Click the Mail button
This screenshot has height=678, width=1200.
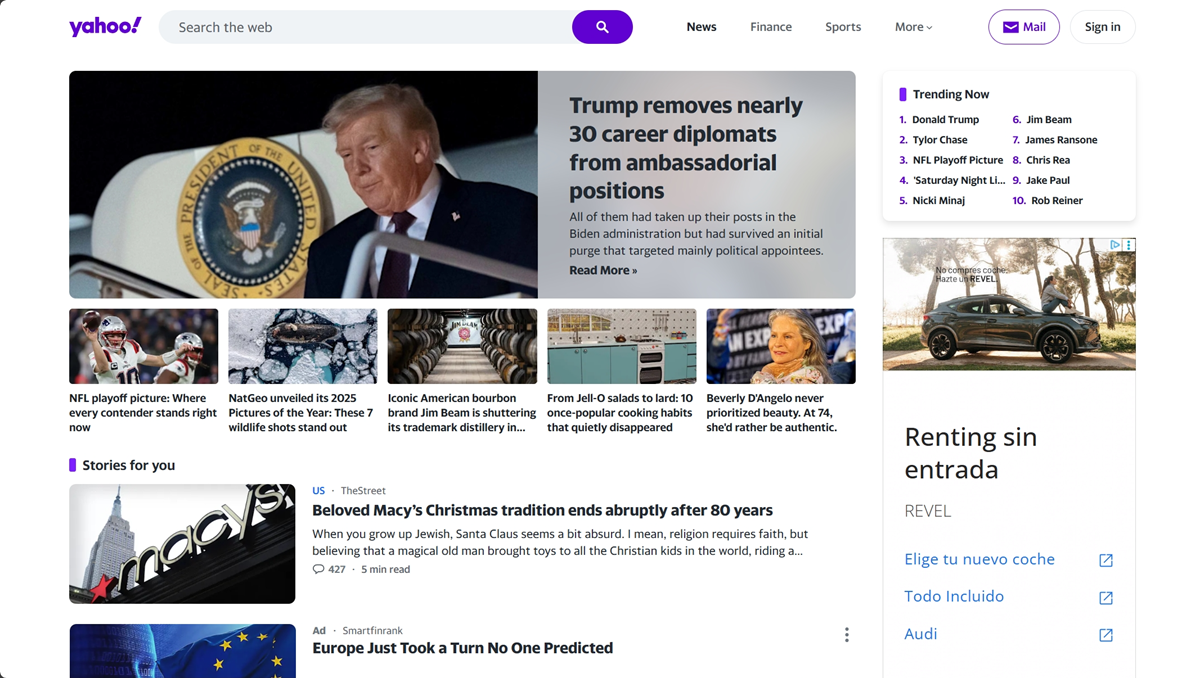point(1023,27)
